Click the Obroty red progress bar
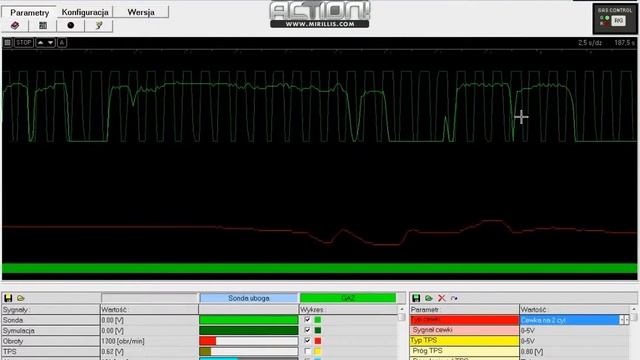 pos(249,341)
